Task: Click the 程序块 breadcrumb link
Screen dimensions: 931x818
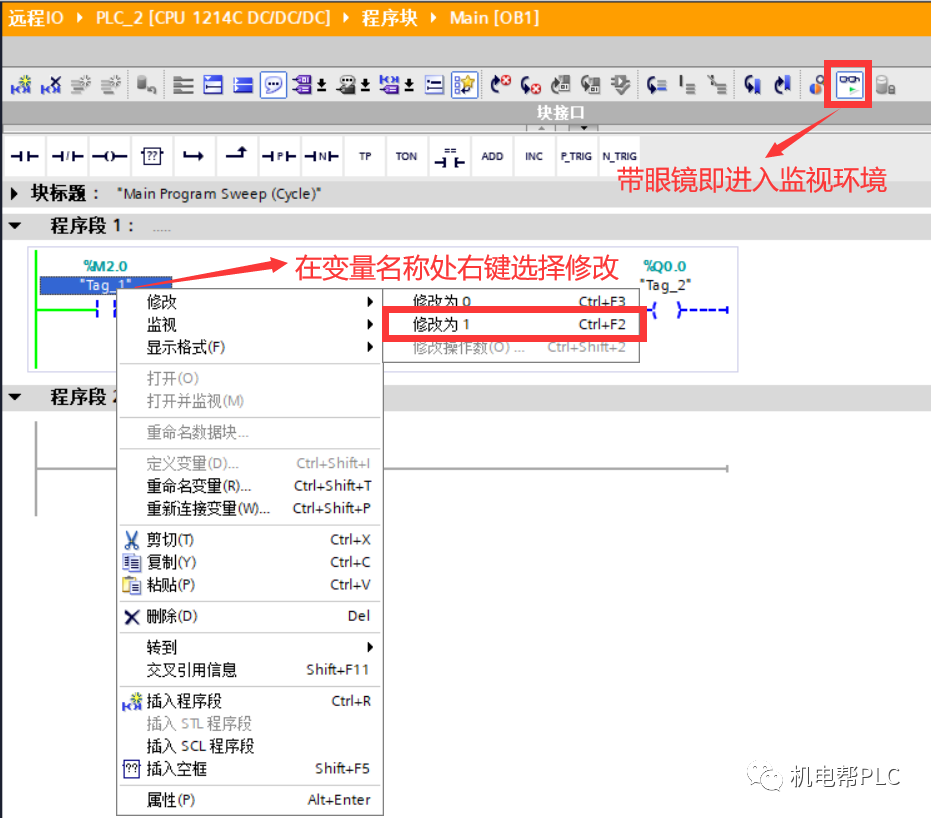Action: [x=389, y=18]
